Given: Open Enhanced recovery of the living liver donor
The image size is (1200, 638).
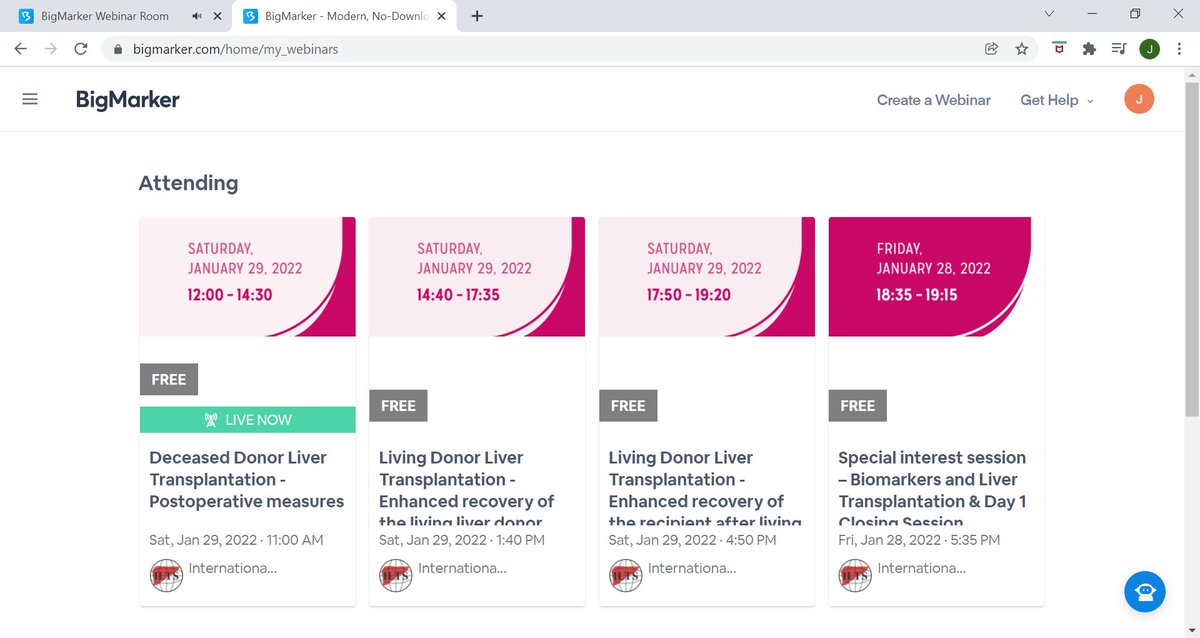Looking at the screenshot, I should click(x=466, y=490).
